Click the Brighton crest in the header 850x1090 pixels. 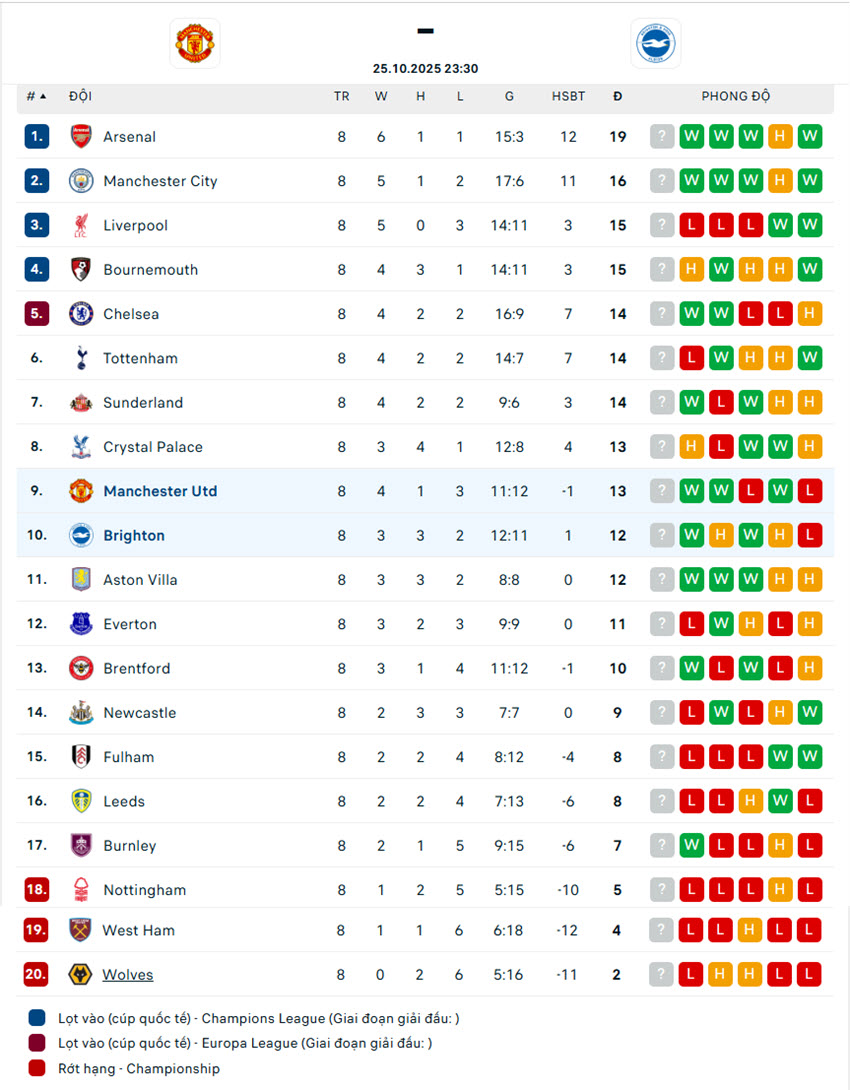click(655, 43)
